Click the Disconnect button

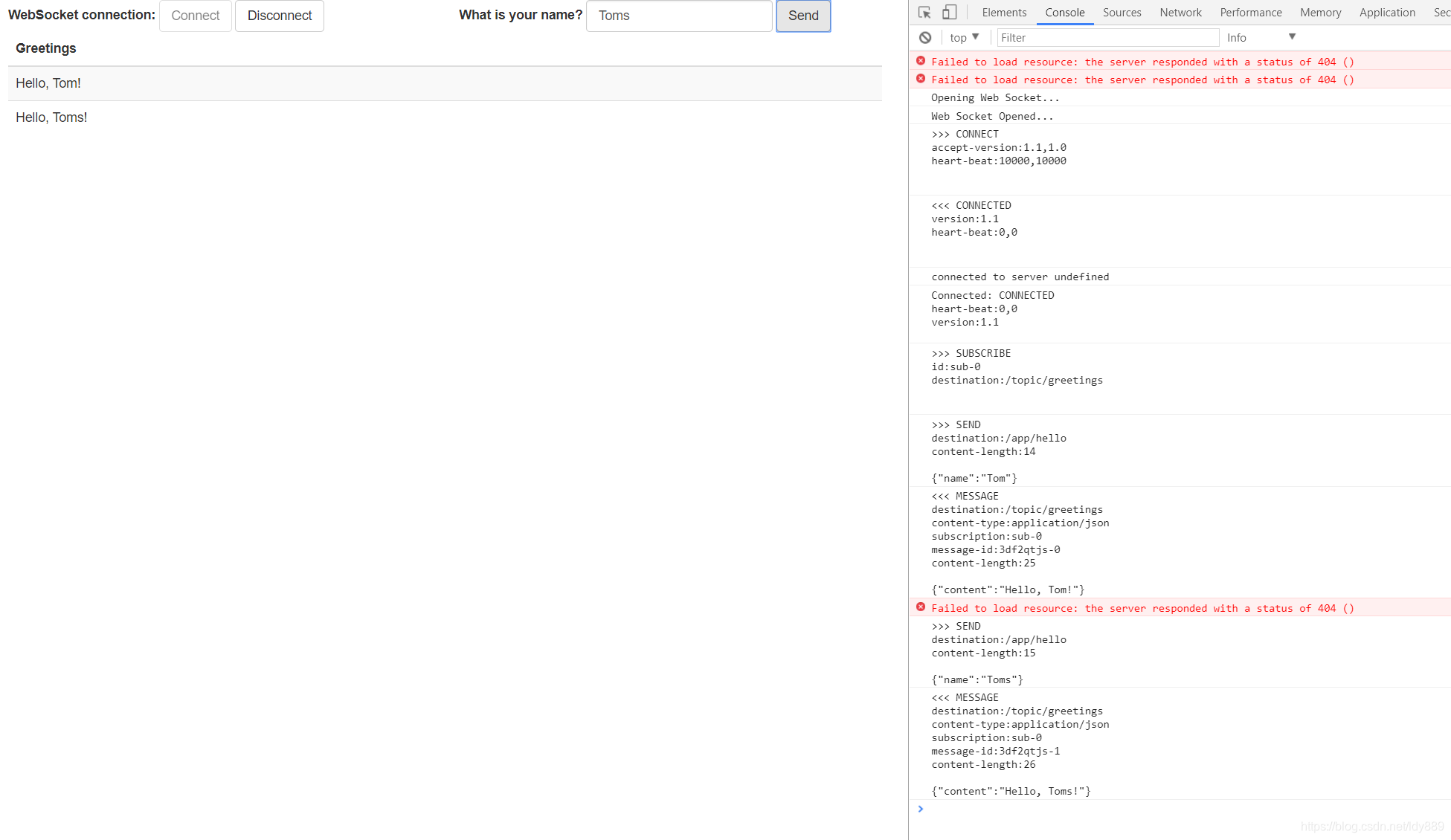(280, 16)
